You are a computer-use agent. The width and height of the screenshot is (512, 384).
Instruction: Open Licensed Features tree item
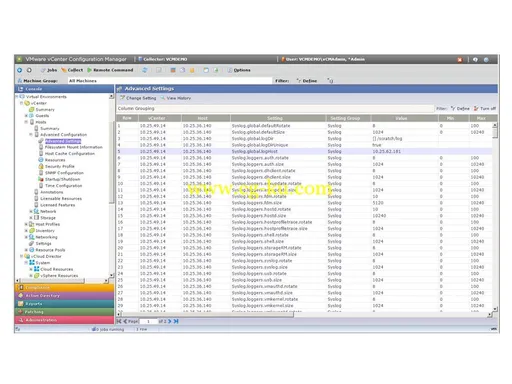point(58,205)
